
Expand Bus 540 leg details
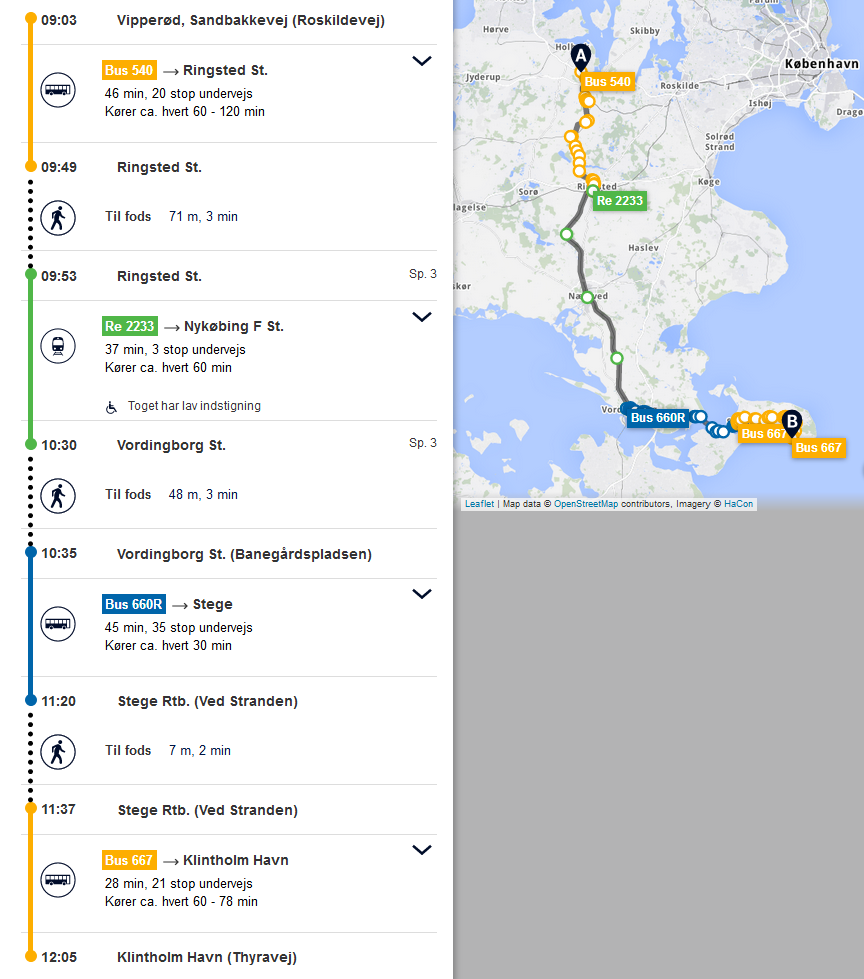click(422, 61)
